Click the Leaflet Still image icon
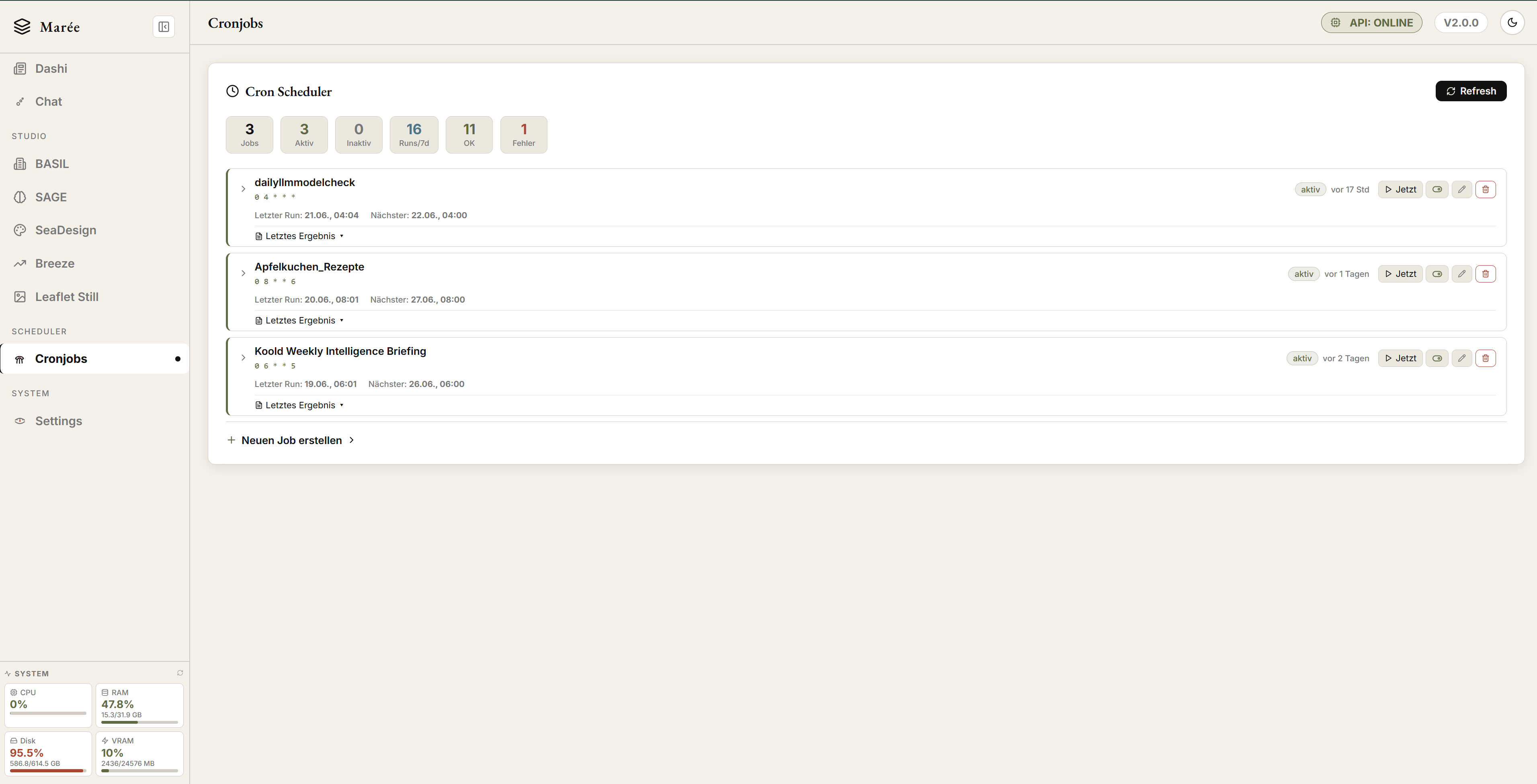Image resolution: width=1537 pixels, height=784 pixels. (20, 297)
